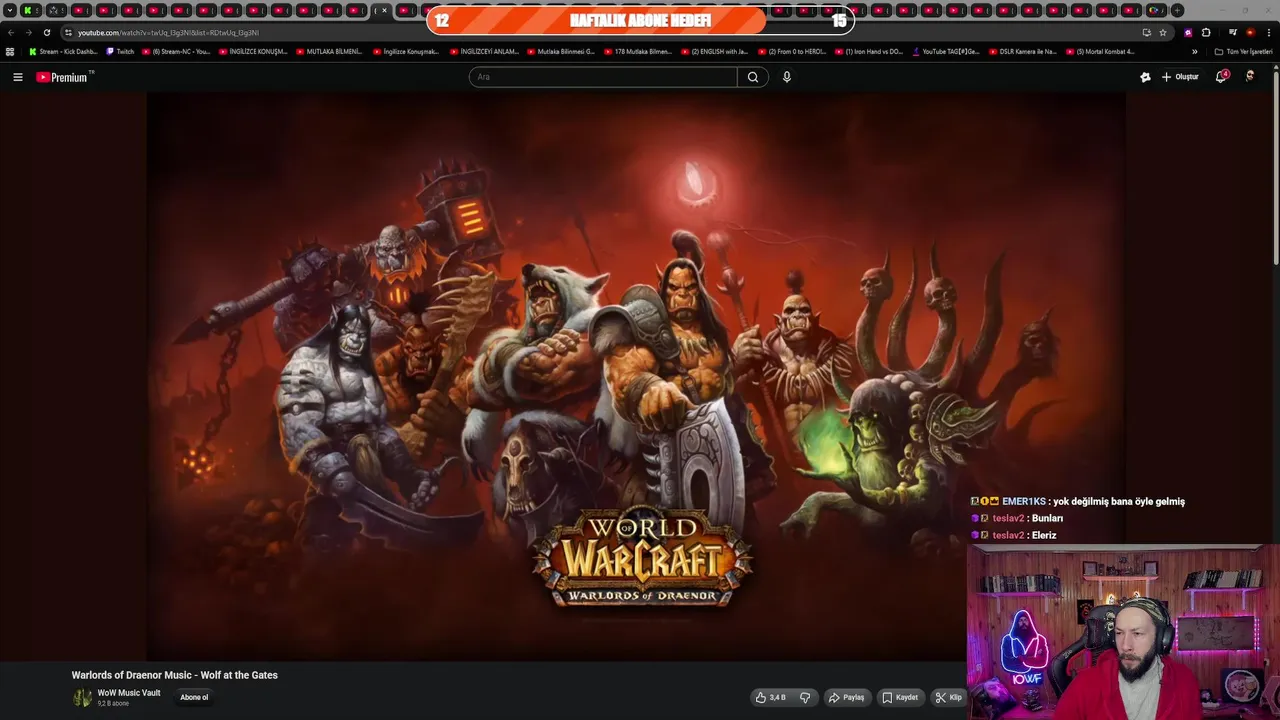The width and height of the screenshot is (1280, 720).
Task: Dislike the video with thumbs down
Action: [x=805, y=697]
